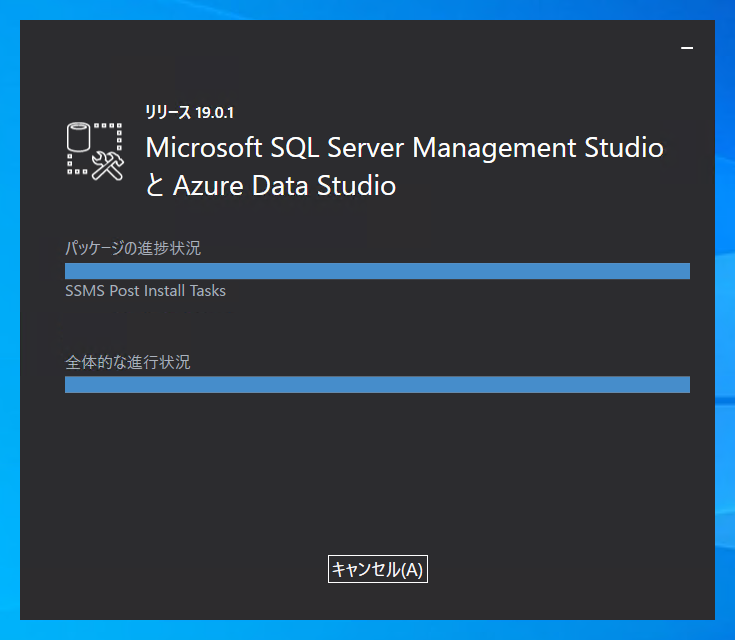Click the パッケージの進捗状況 label
This screenshot has height=640, width=735.
(133, 248)
